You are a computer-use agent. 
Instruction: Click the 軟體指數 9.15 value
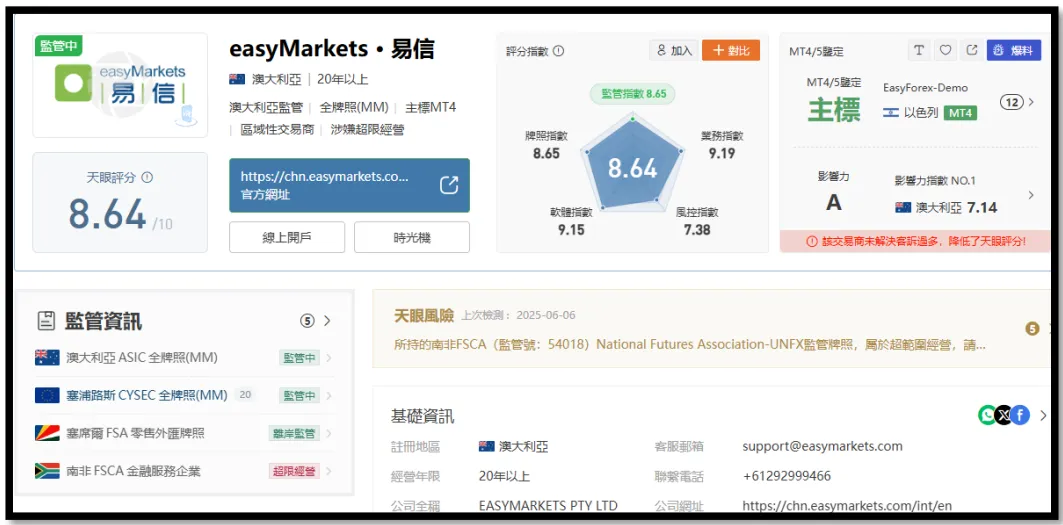(x=571, y=230)
